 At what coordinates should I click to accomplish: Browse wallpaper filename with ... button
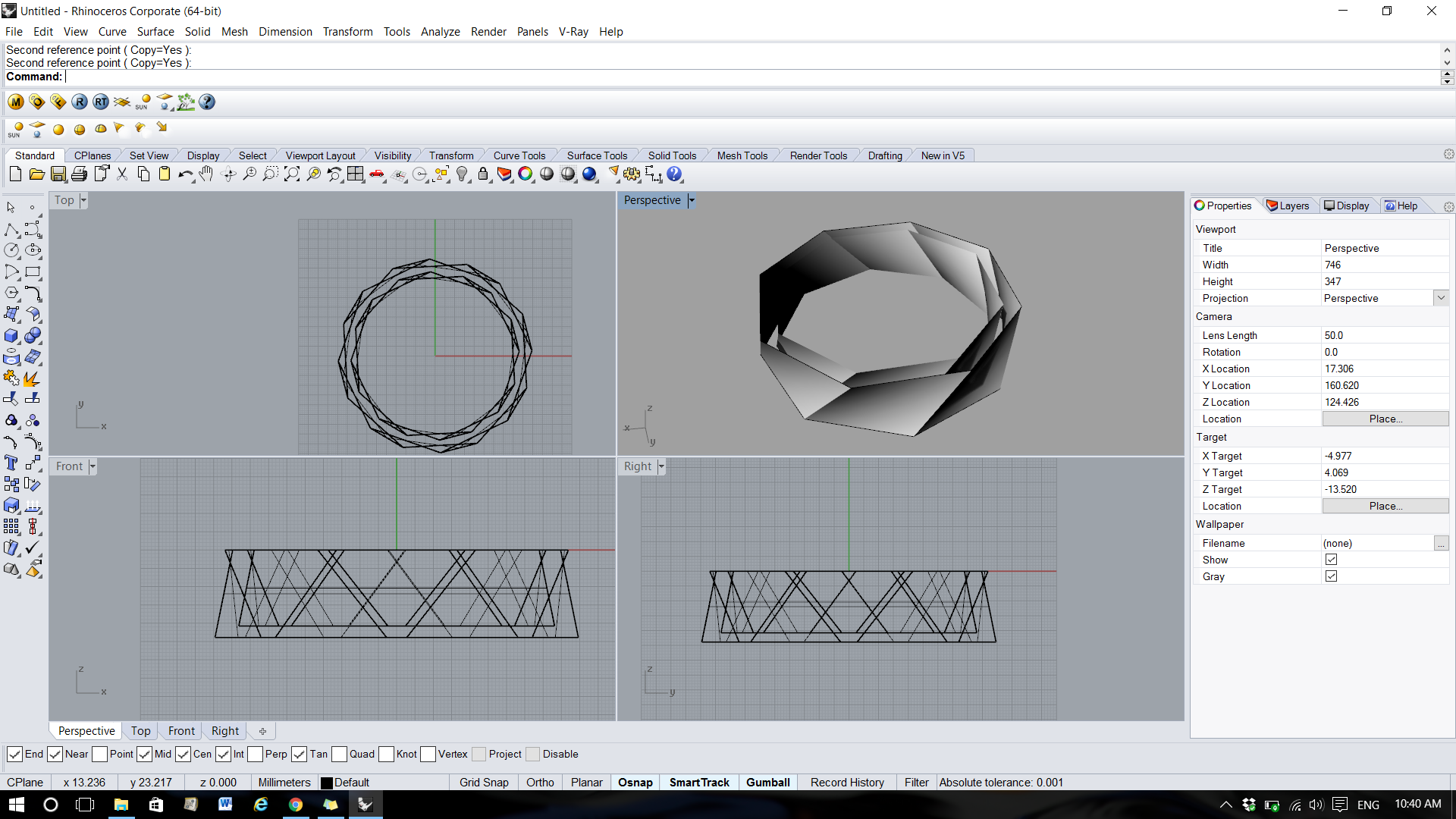[x=1441, y=543]
